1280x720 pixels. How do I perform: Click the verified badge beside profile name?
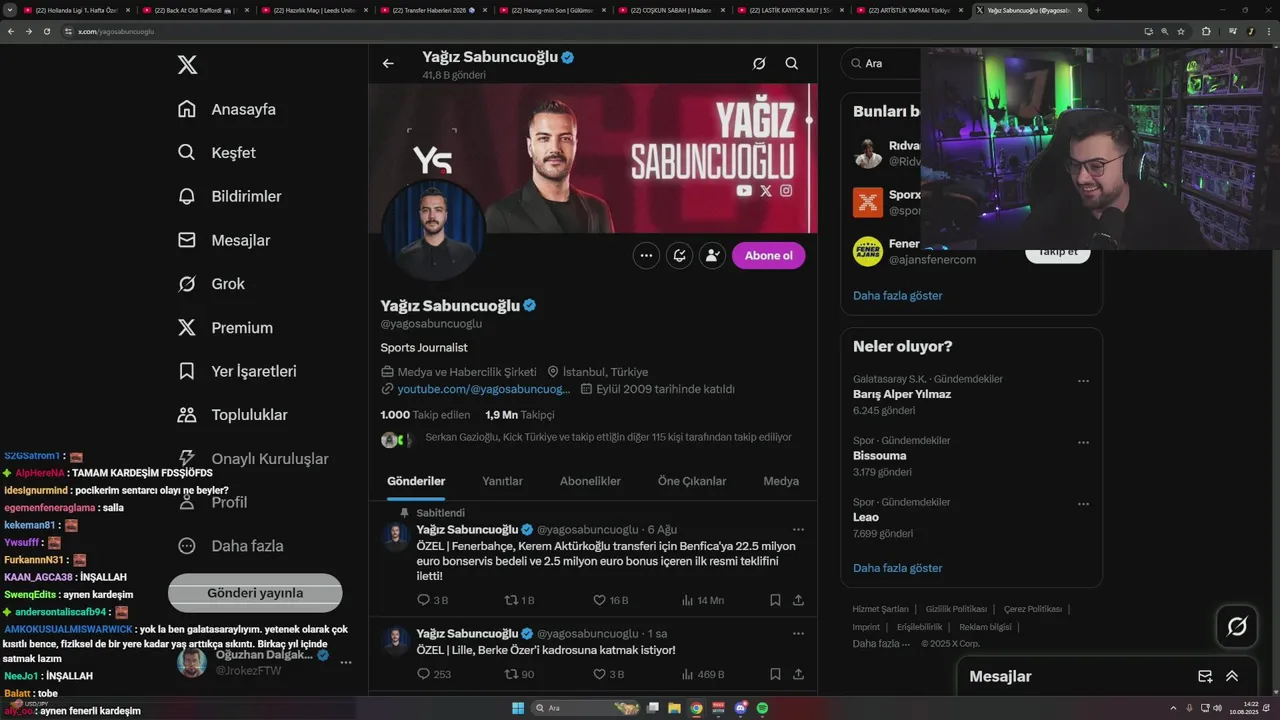[x=530, y=305]
